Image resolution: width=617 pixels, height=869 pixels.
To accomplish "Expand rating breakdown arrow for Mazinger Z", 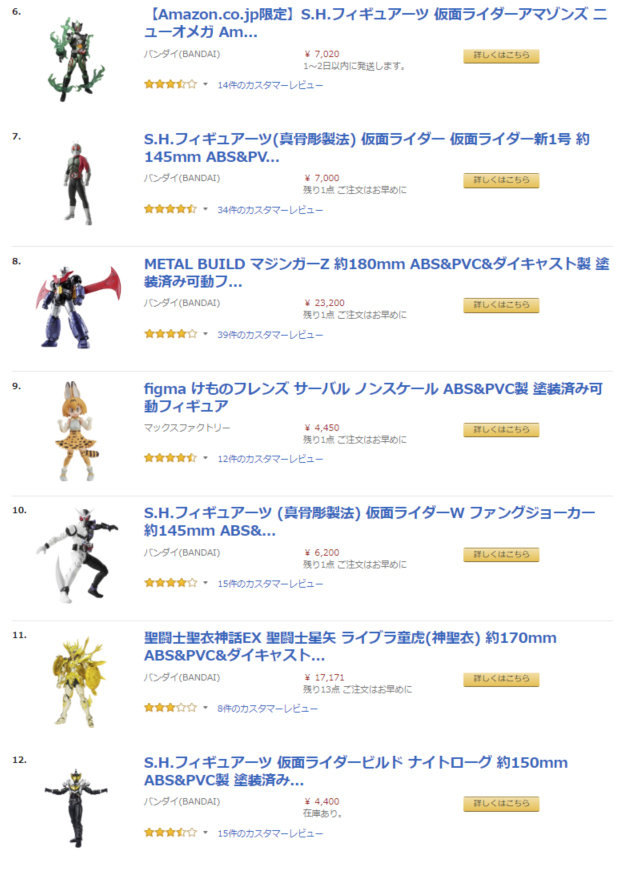I will pyautogui.click(x=205, y=334).
